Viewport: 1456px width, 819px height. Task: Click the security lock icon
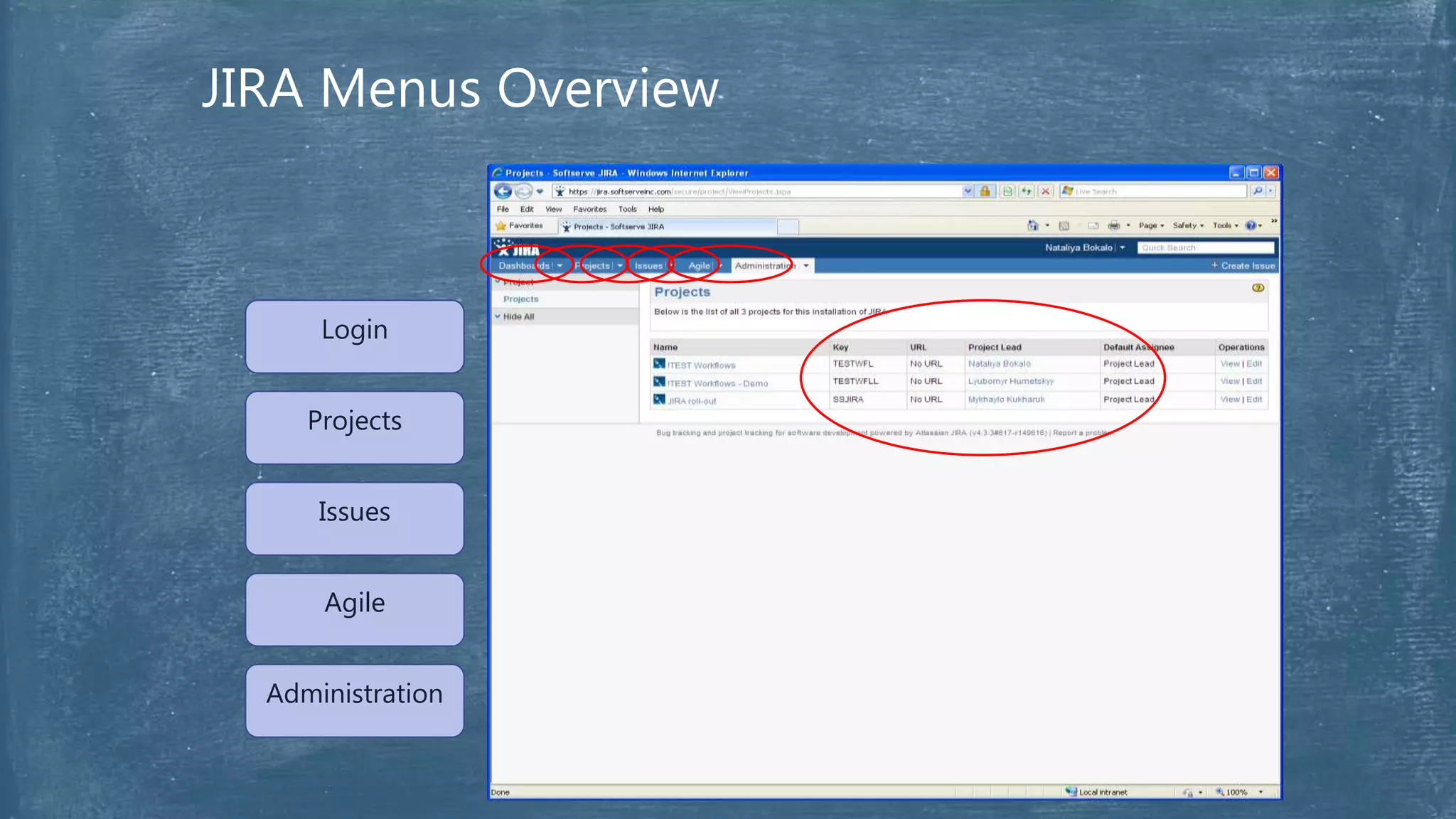[985, 191]
